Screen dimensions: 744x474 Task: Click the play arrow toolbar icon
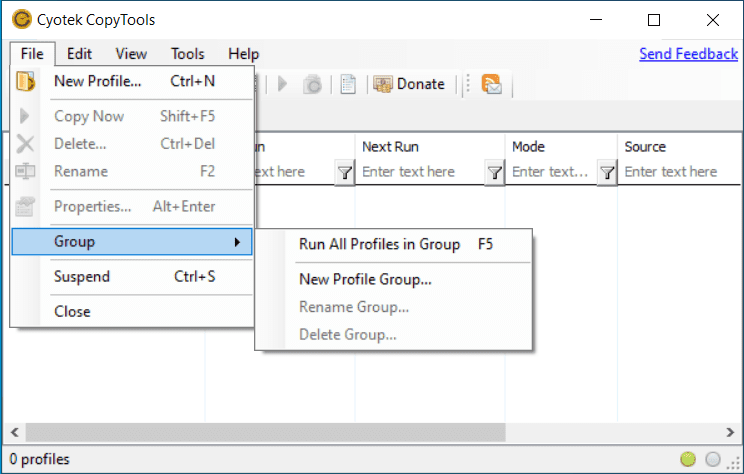coord(283,84)
